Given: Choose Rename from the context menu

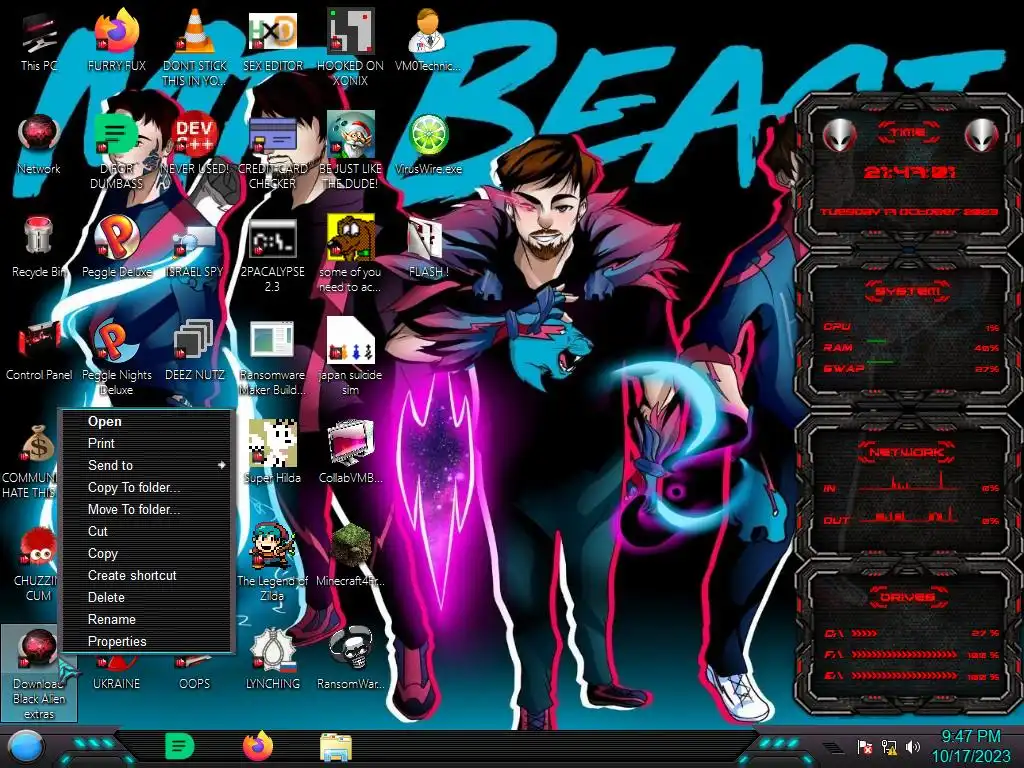Looking at the screenshot, I should tap(147, 619).
